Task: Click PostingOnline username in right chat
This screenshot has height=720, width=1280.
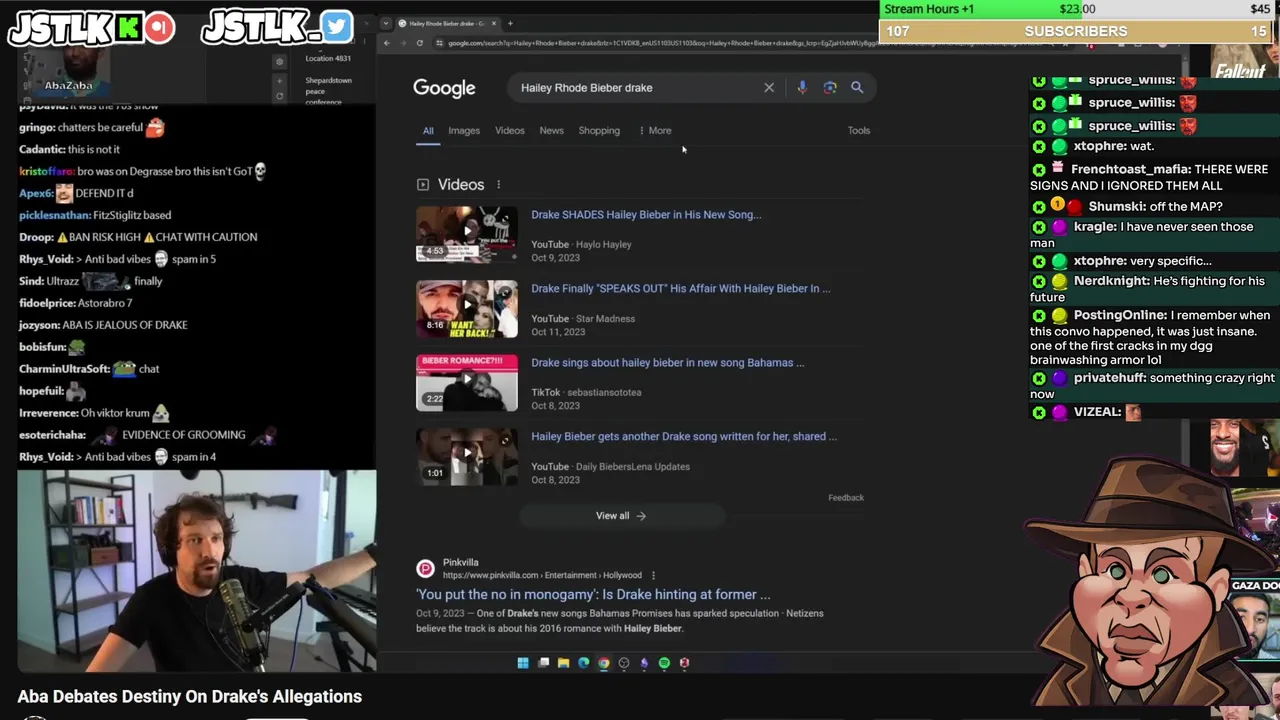Action: [x=1120, y=316]
